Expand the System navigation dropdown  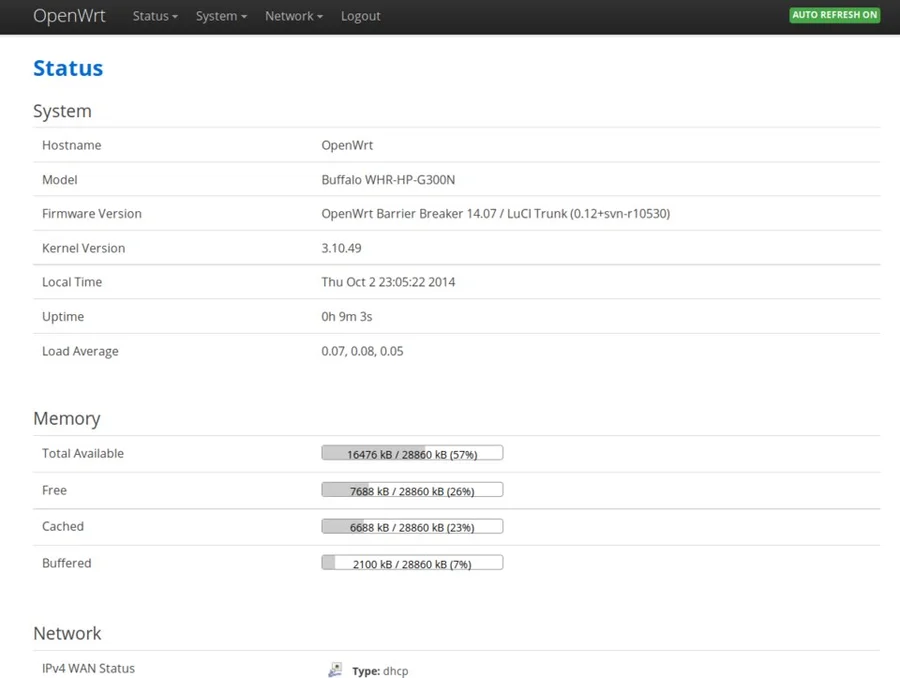coord(221,16)
